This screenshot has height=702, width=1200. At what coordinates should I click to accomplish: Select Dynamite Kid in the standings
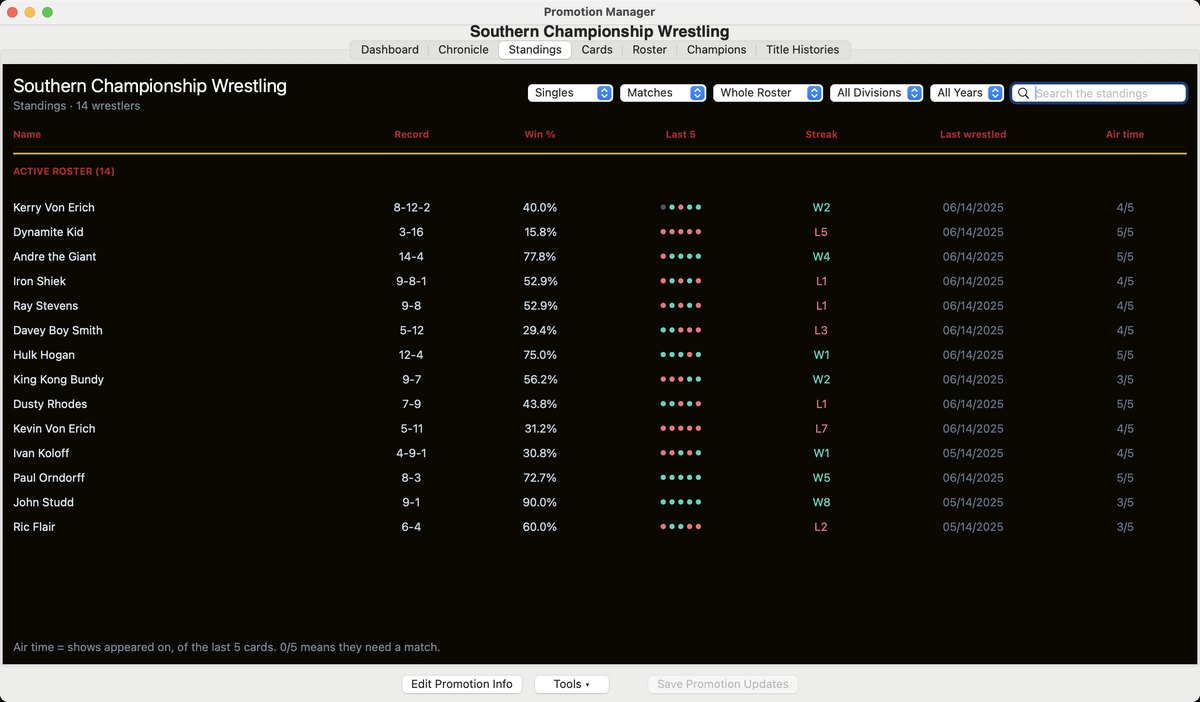(x=48, y=232)
